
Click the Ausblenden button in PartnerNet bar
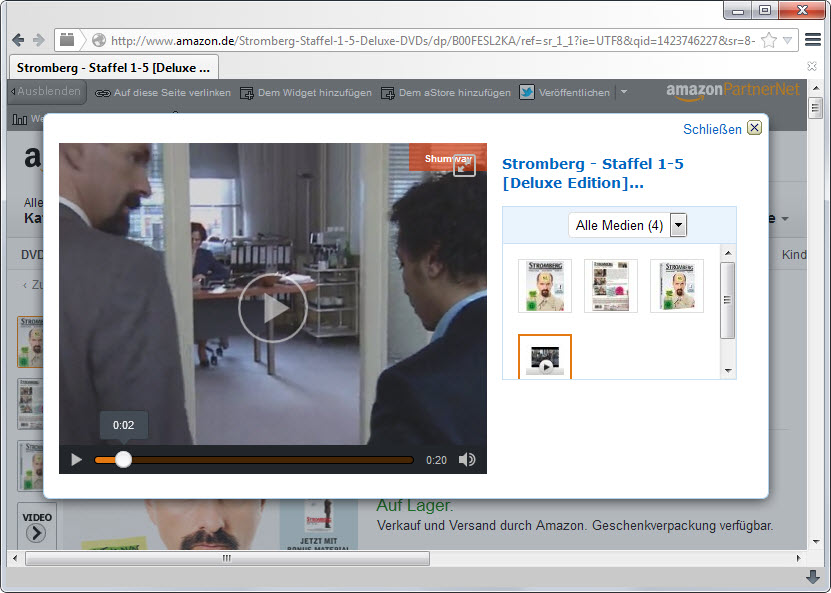pyautogui.click(x=46, y=91)
